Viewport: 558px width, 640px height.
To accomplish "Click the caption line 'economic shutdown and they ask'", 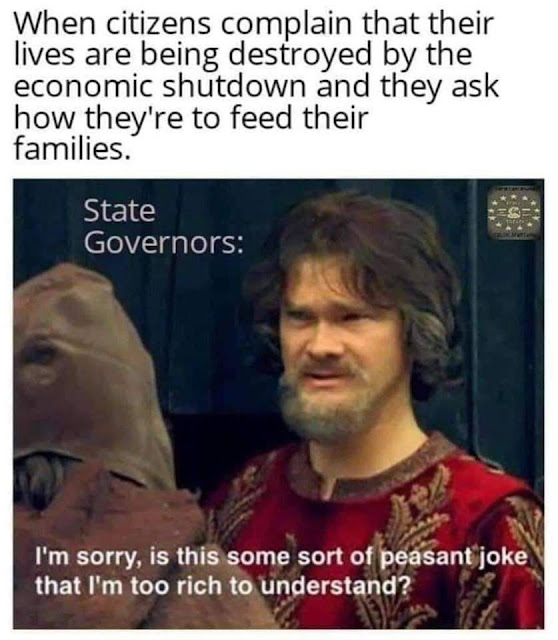I will click(x=256, y=87).
